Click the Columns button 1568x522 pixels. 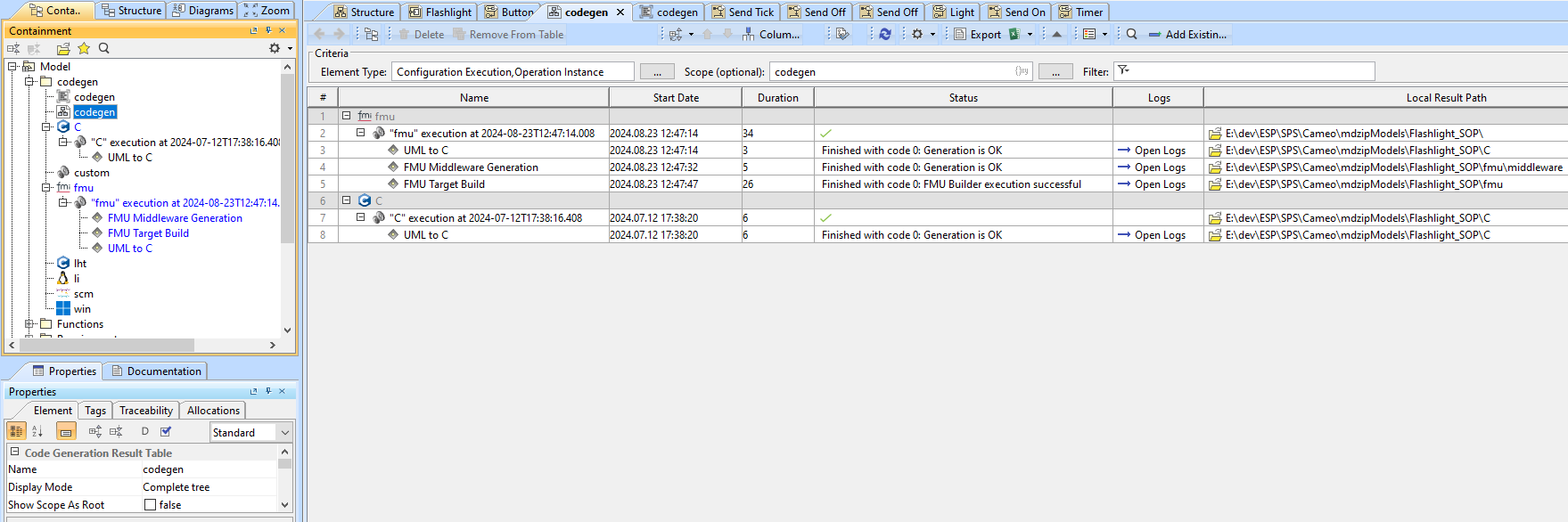click(770, 34)
